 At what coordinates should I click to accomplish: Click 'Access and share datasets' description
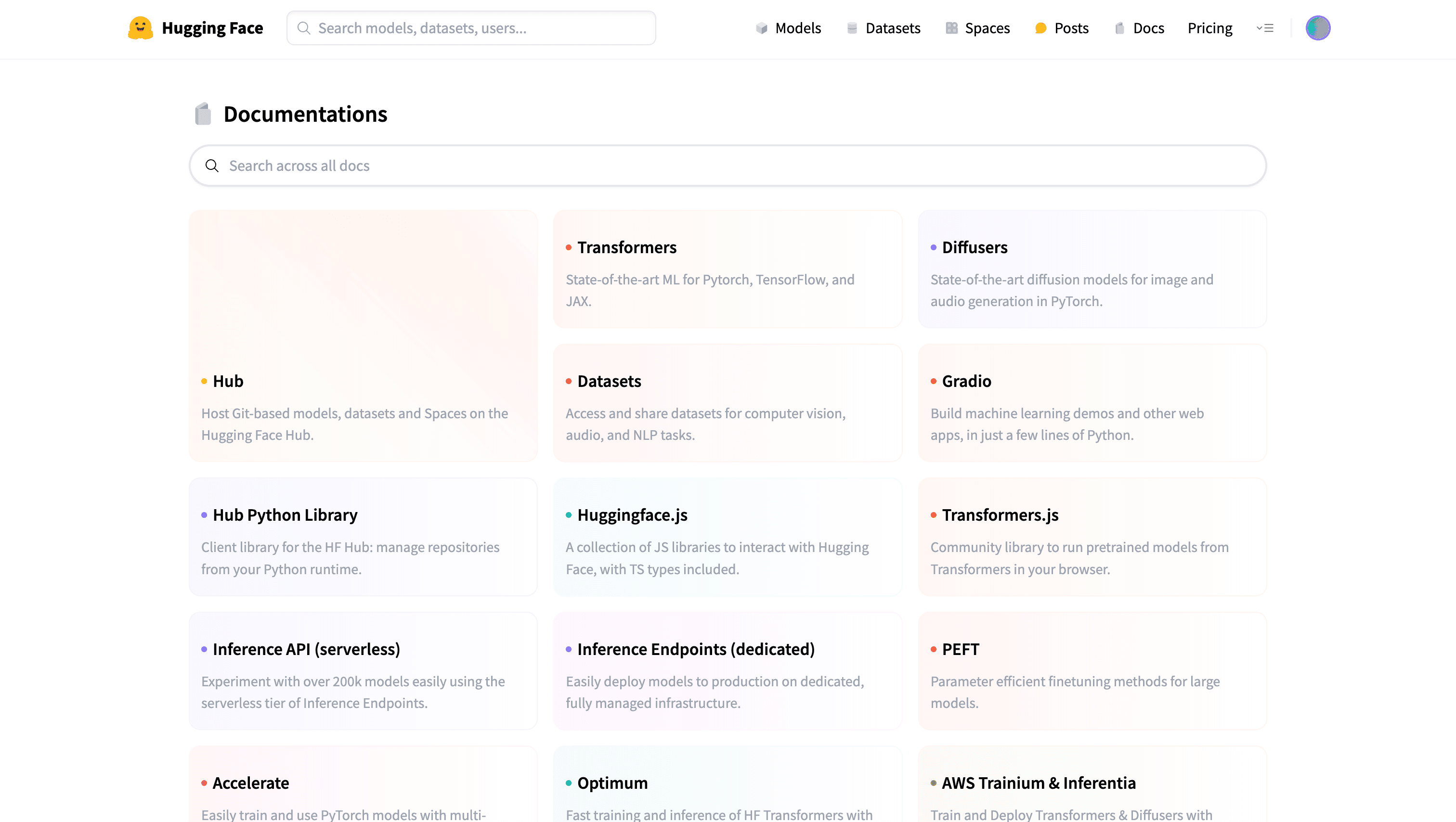tap(705, 424)
